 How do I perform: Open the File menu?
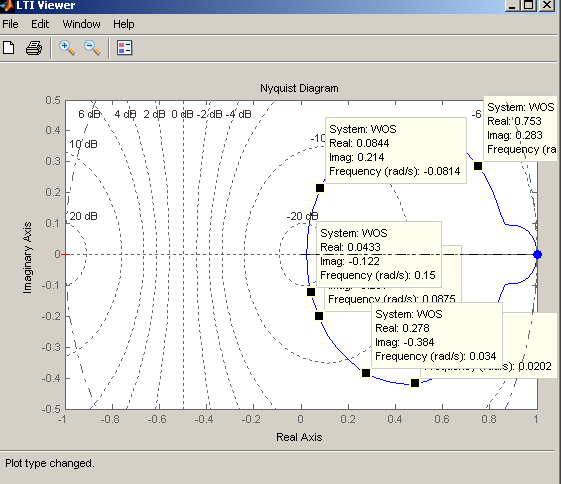pyautogui.click(x=10, y=24)
